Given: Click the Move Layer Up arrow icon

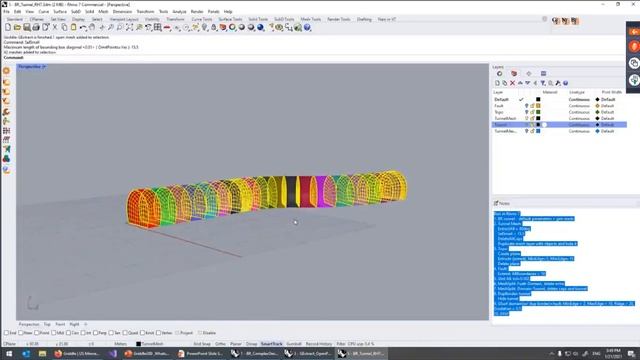Looking at the screenshot, I should pyautogui.click(x=520, y=83).
